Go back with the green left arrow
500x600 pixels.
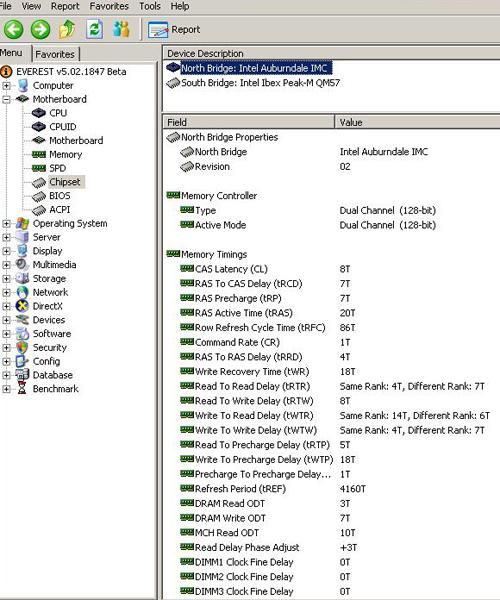13,29
